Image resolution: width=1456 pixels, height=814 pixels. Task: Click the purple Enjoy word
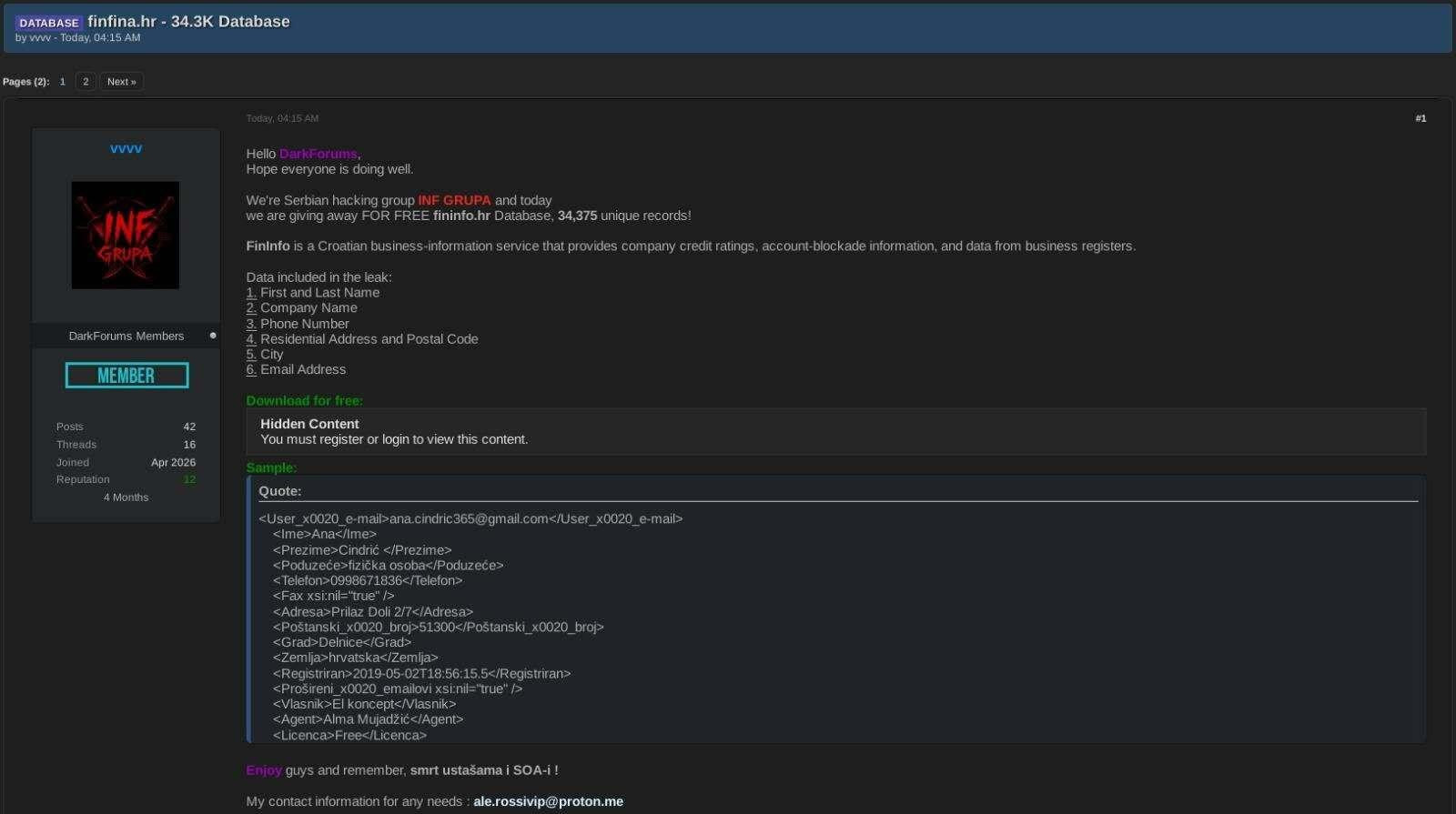pyautogui.click(x=264, y=770)
